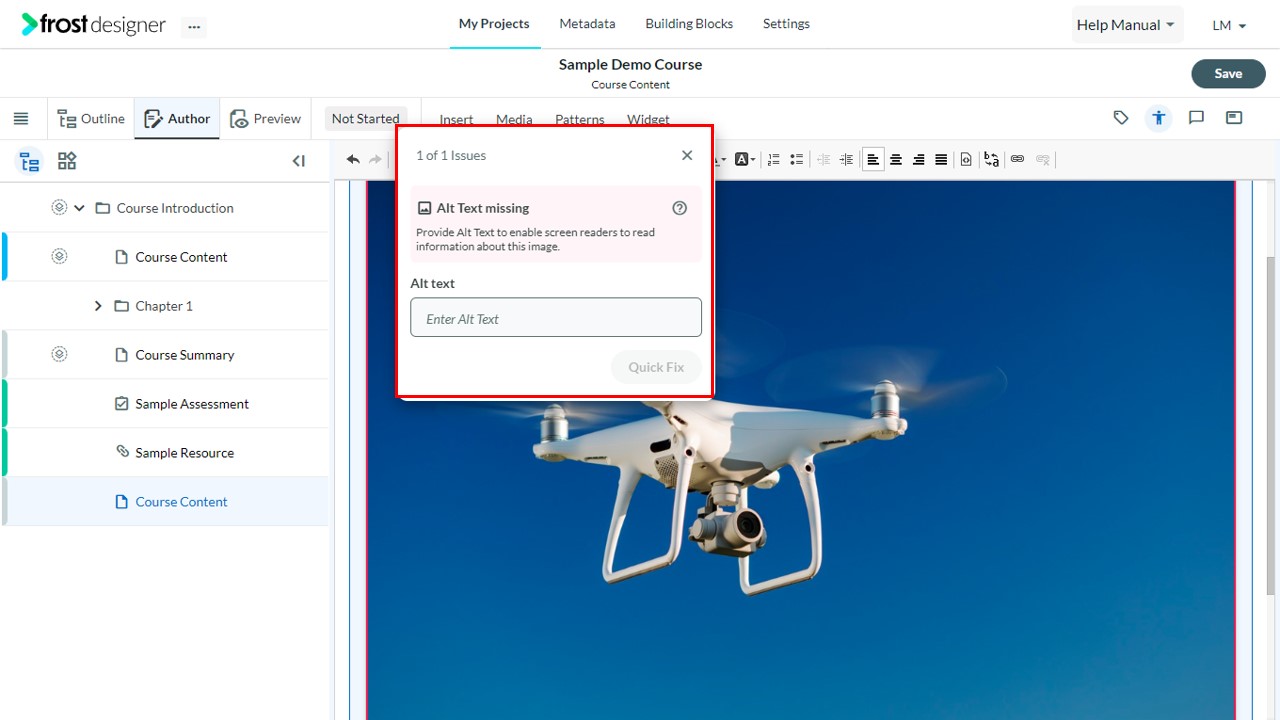Open the Patterns menu

(x=580, y=119)
